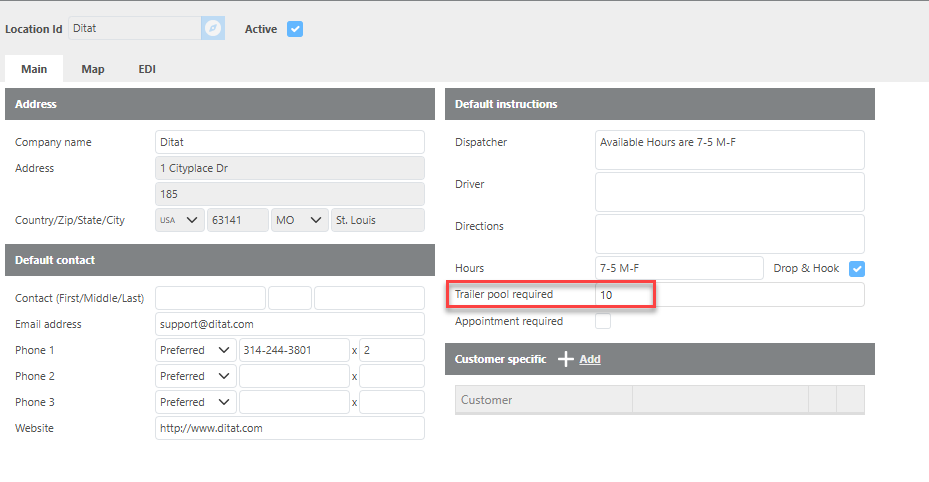The width and height of the screenshot is (929, 482).
Task: Click the Email address input field
Action: point(290,324)
